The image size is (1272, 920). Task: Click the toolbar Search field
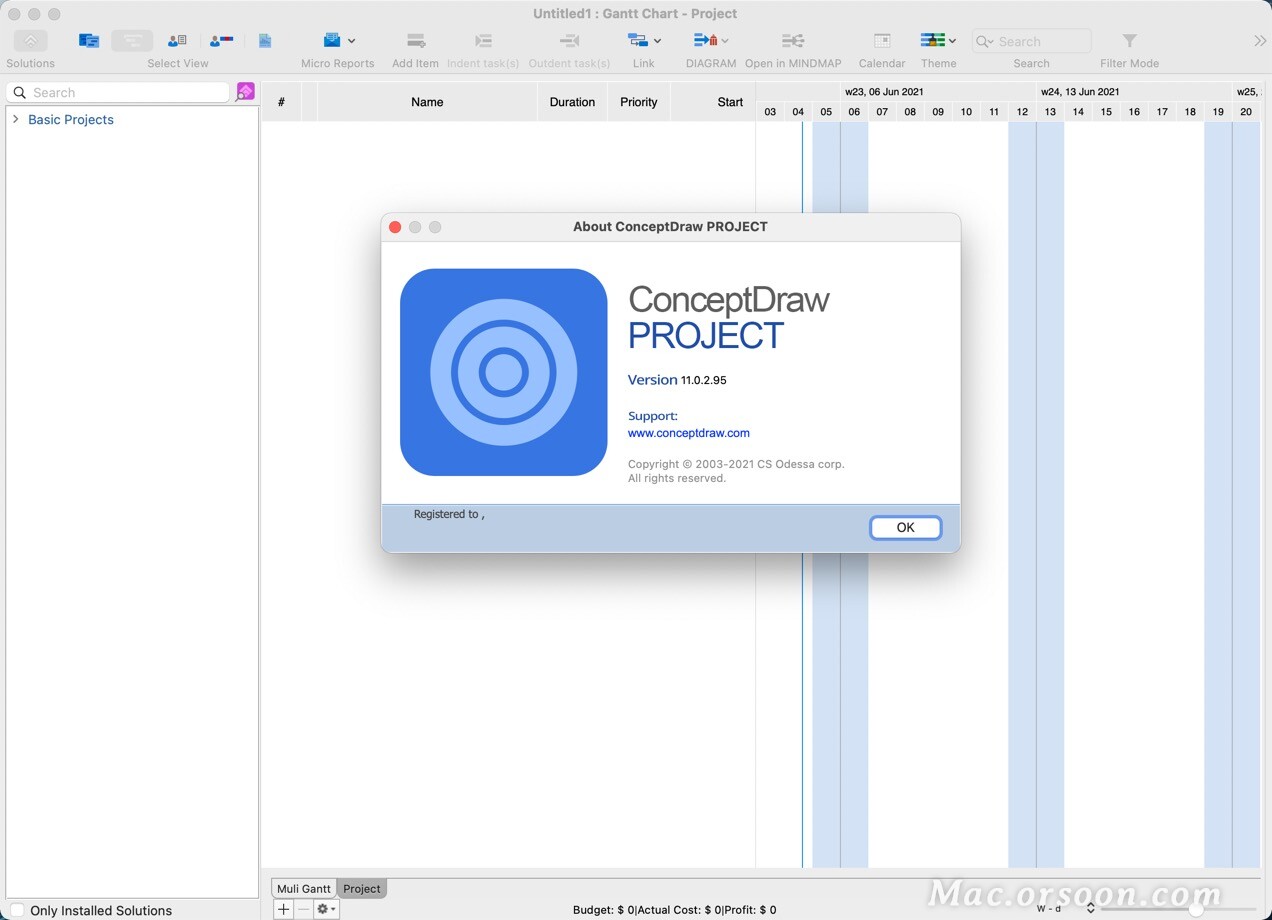1031,41
